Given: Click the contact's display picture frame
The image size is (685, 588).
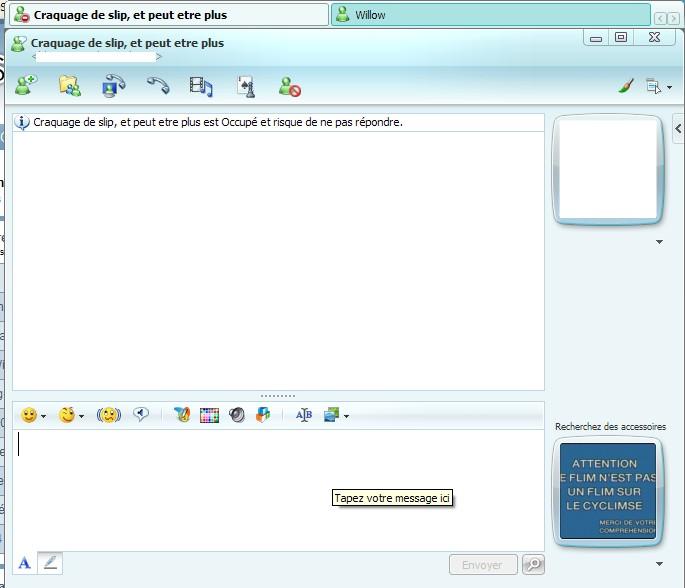Looking at the screenshot, I should coord(609,169).
